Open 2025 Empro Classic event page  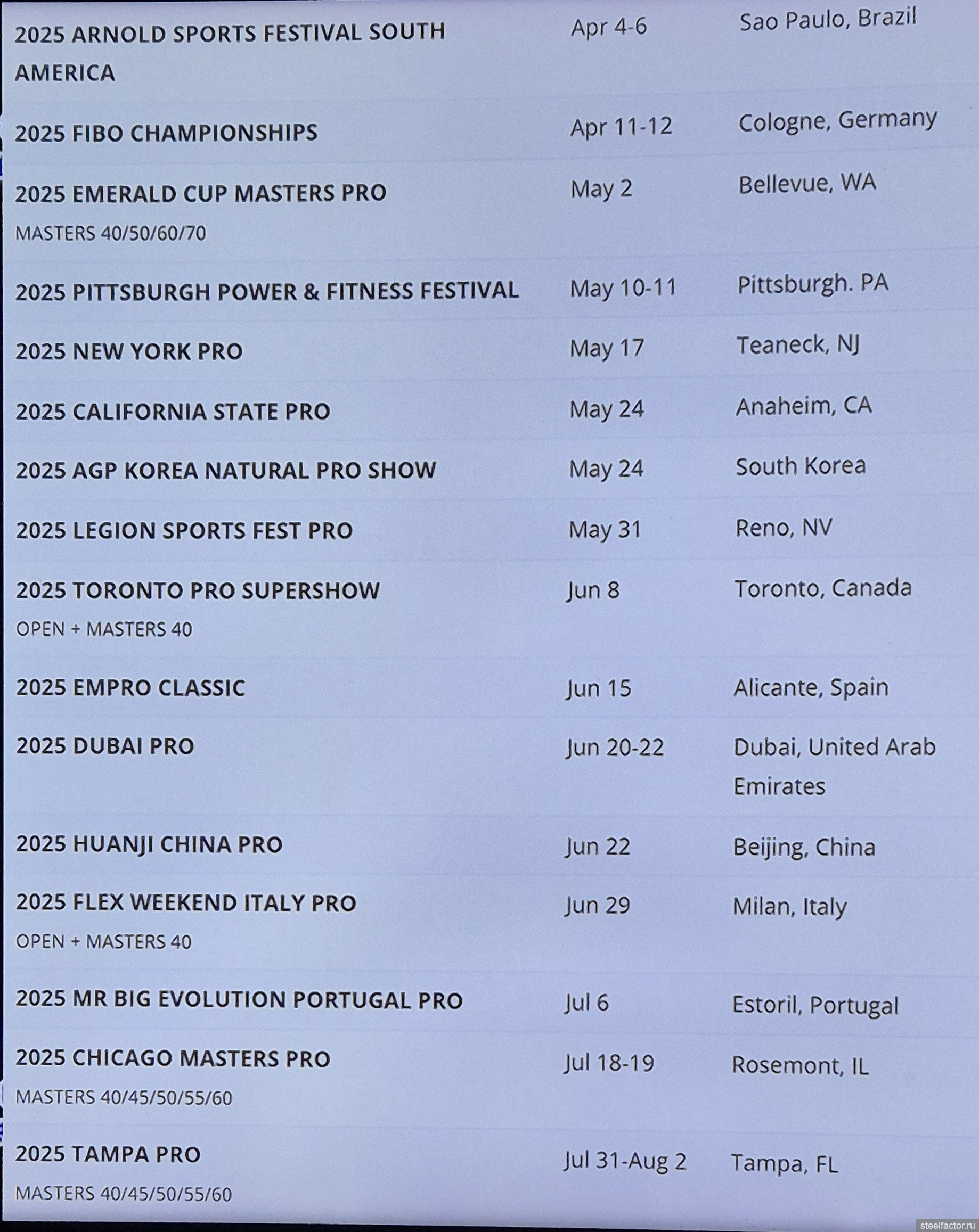130,688
